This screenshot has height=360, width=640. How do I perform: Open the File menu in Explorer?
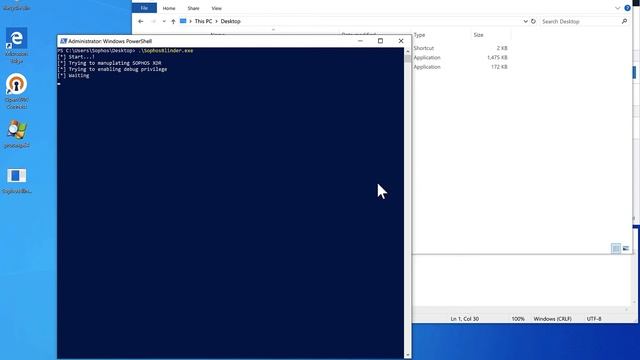click(144, 8)
